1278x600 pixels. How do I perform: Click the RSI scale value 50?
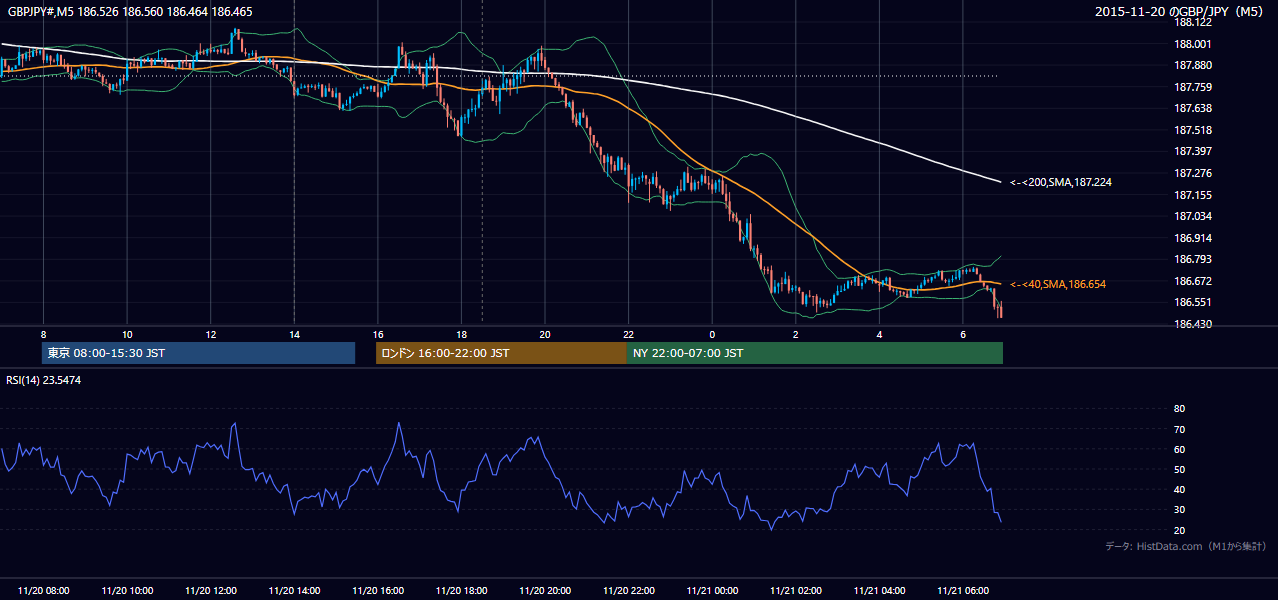1179,469
